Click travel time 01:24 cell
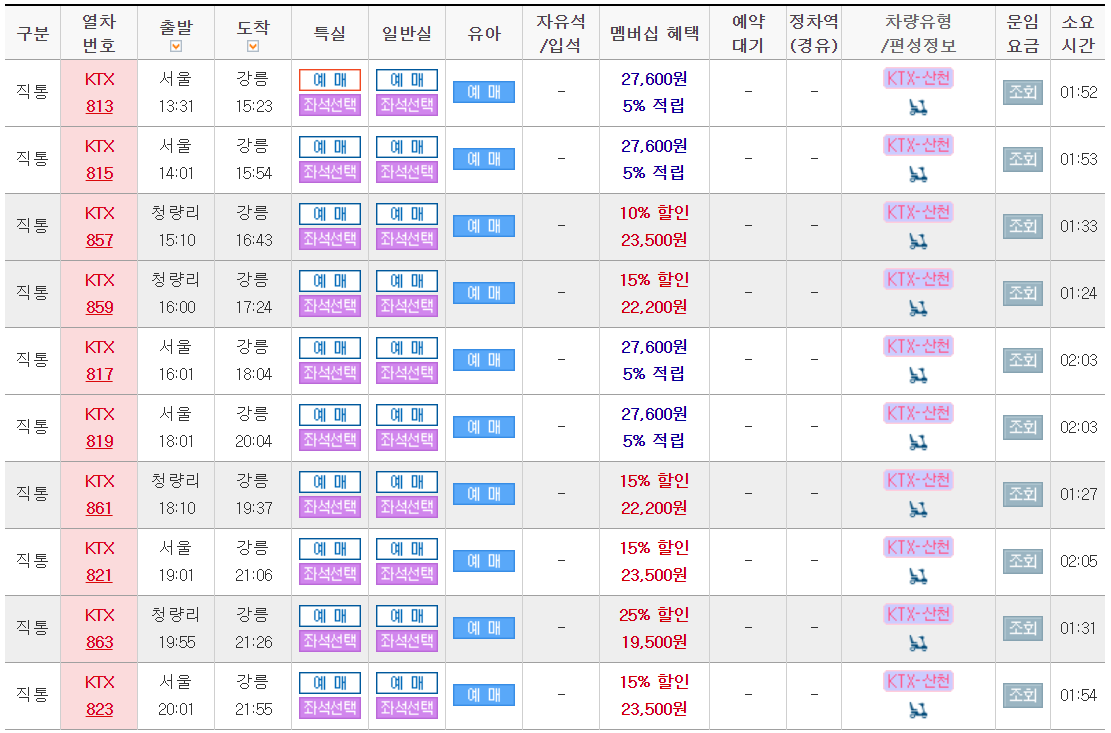Screen dimensions: 1111x733 pos(1078,293)
